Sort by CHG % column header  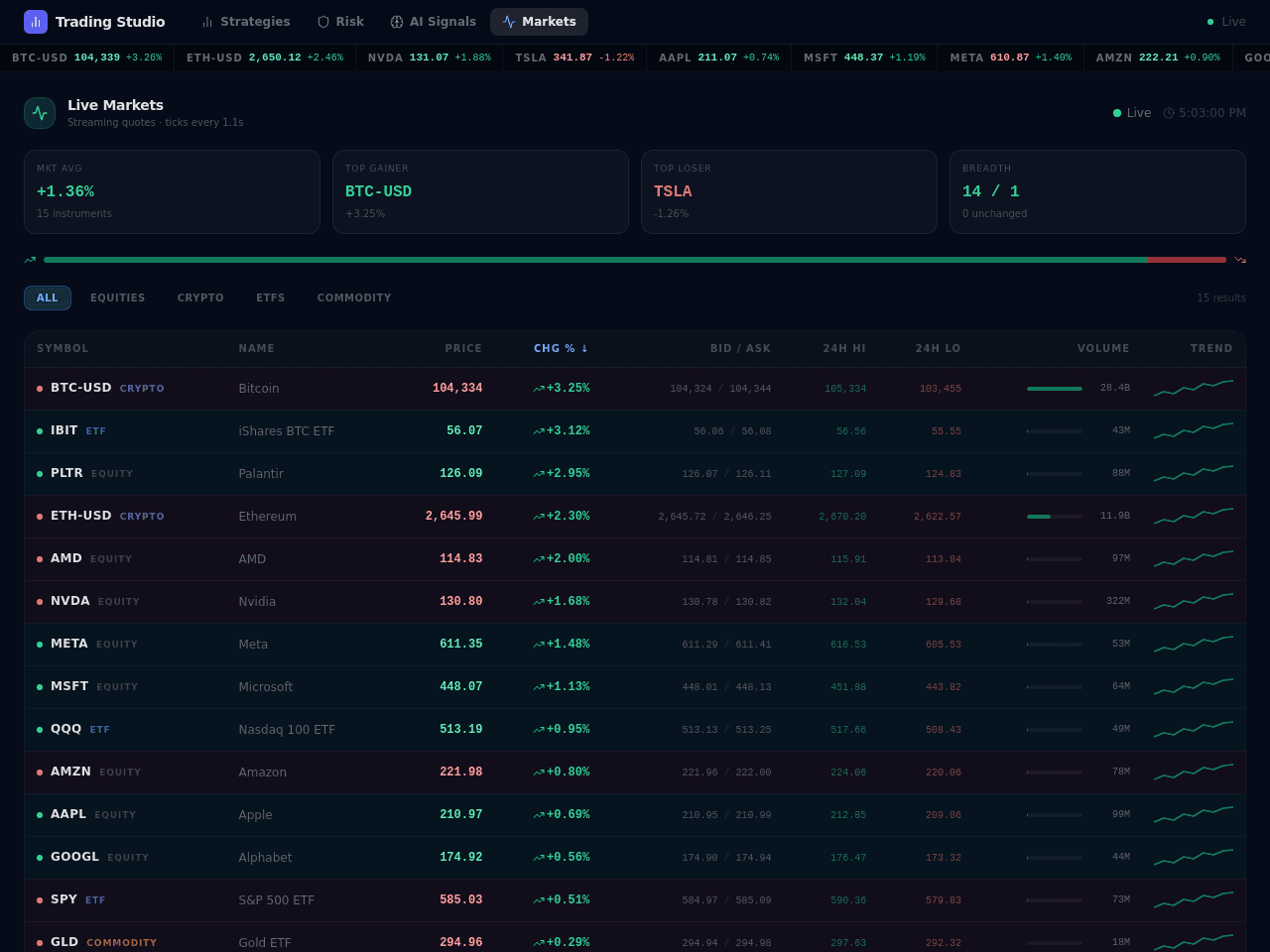pyautogui.click(x=561, y=349)
